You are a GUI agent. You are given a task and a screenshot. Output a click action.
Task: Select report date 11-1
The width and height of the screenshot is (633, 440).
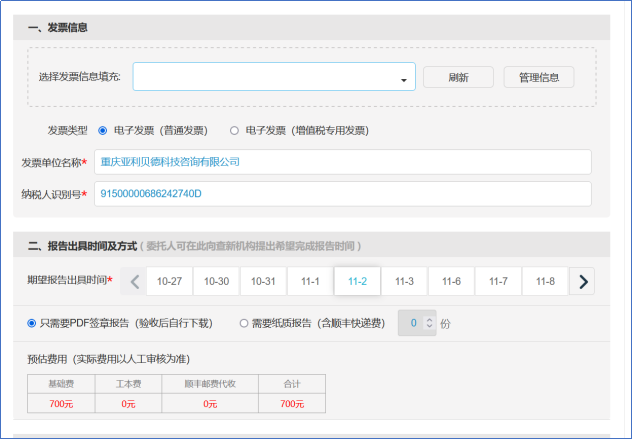(x=310, y=281)
